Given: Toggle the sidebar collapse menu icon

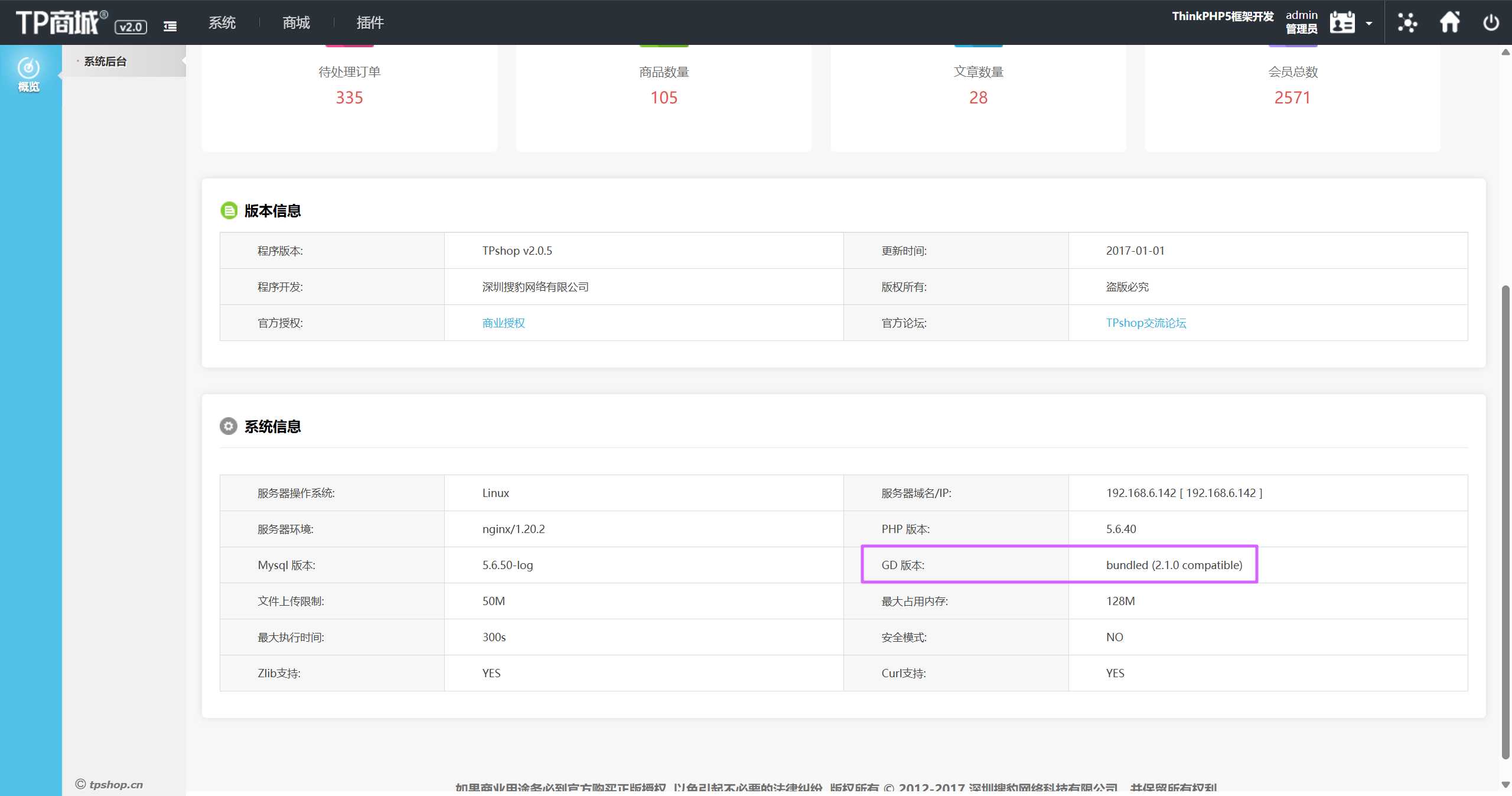Looking at the screenshot, I should point(170,26).
